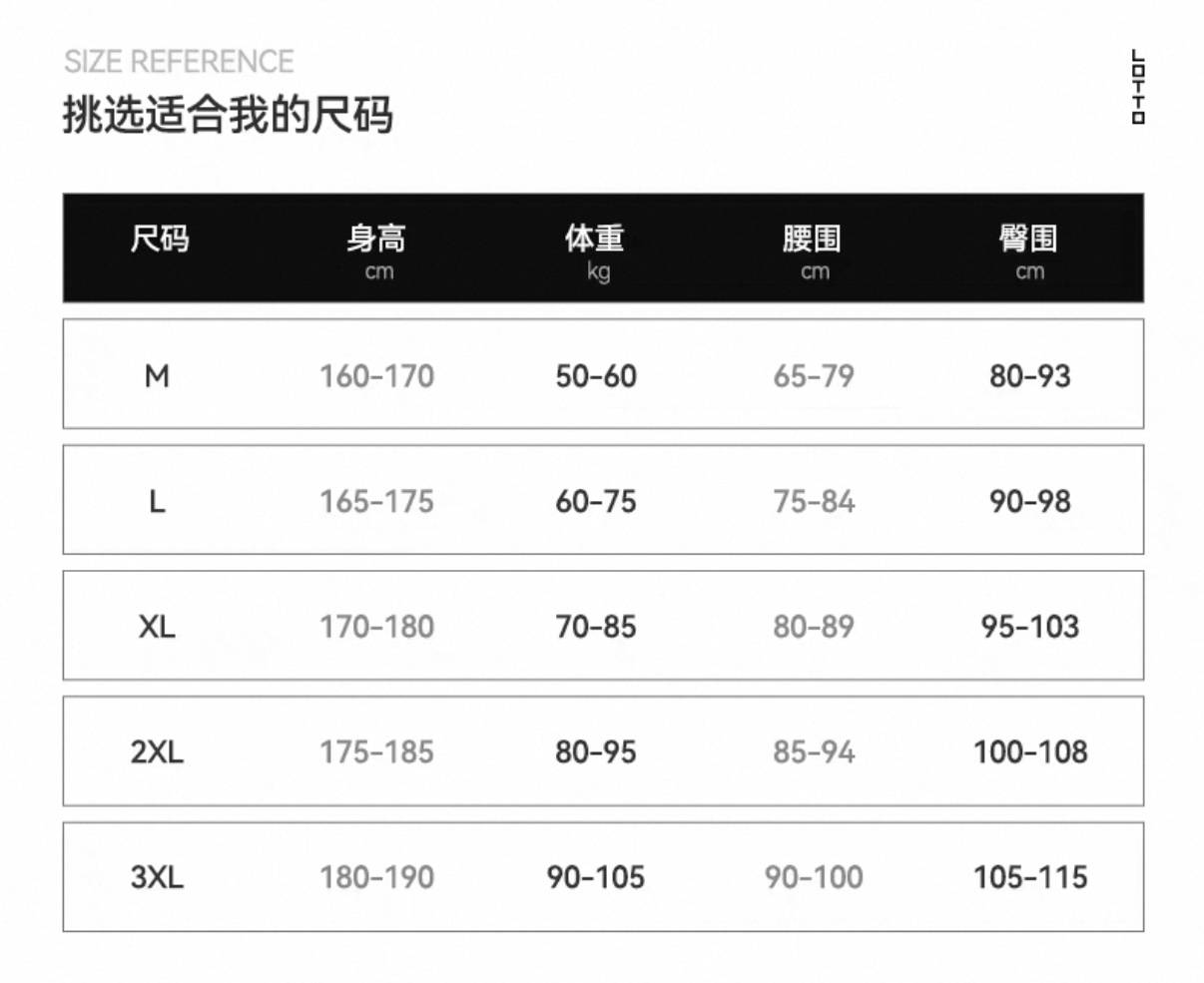Click hip value 80-93 in M row
Image resolution: width=1204 pixels, height=983 pixels.
1030,376
